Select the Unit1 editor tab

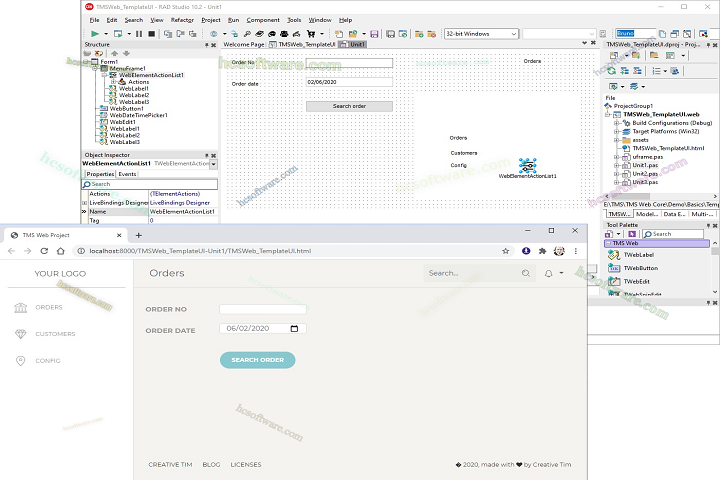(353, 45)
